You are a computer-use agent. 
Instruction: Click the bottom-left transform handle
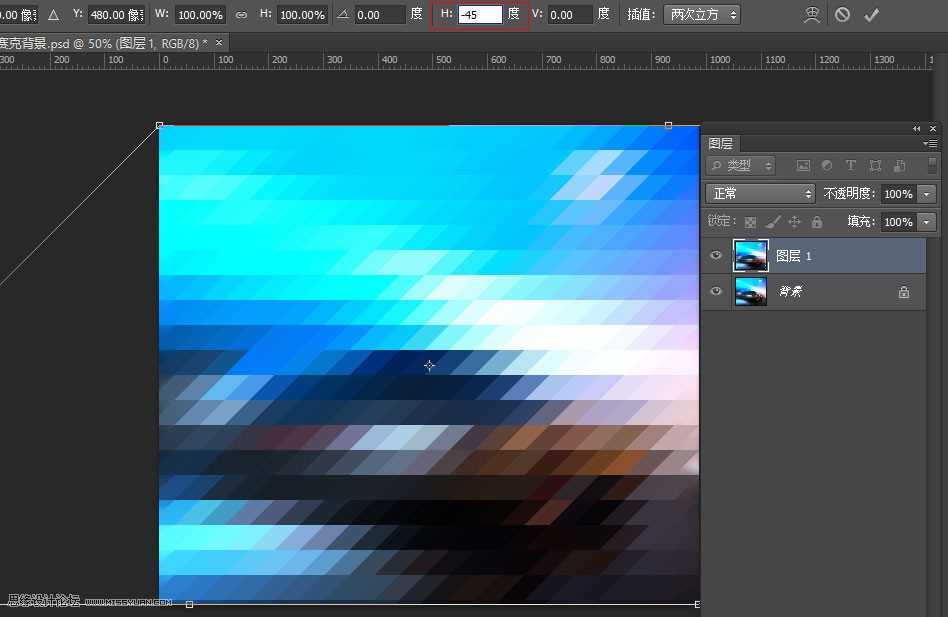[x=189, y=604]
